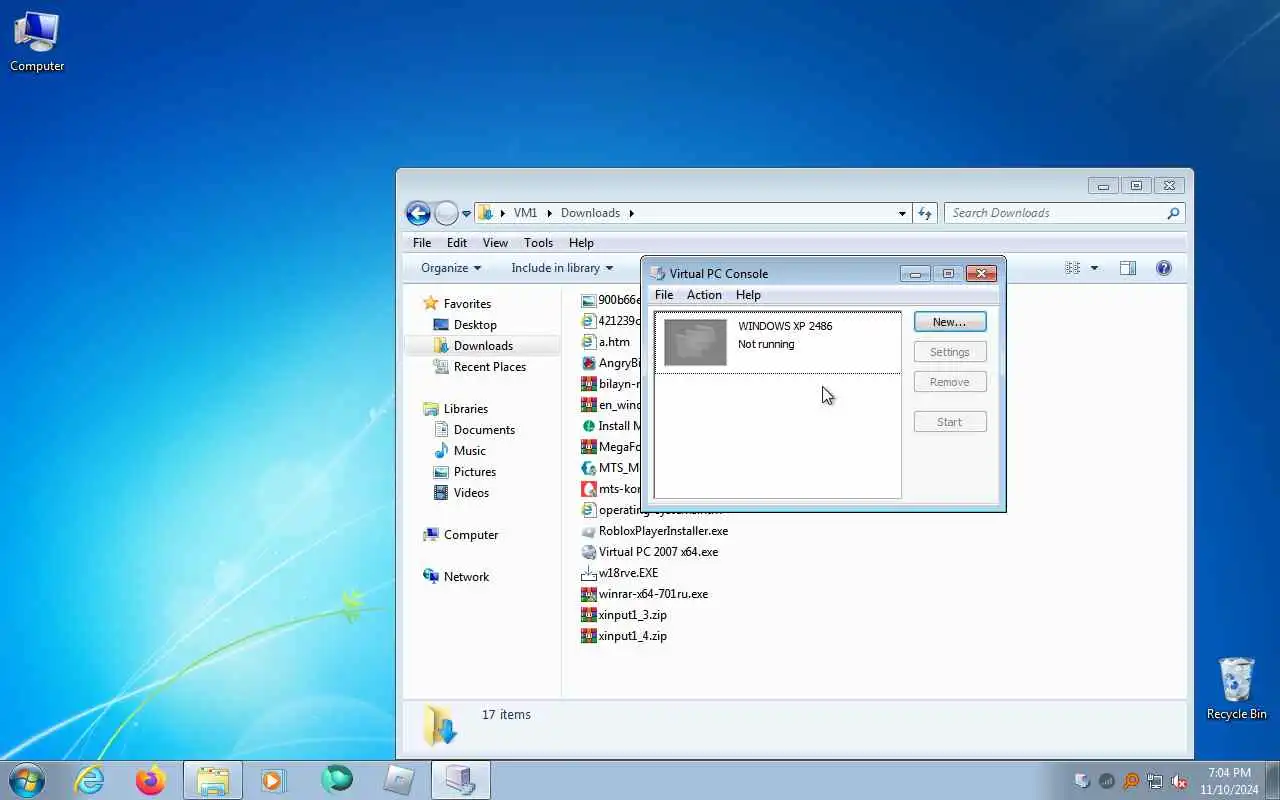1280x800 pixels.
Task: Click the Recycle Bin desktop icon
Action: click(x=1236, y=688)
